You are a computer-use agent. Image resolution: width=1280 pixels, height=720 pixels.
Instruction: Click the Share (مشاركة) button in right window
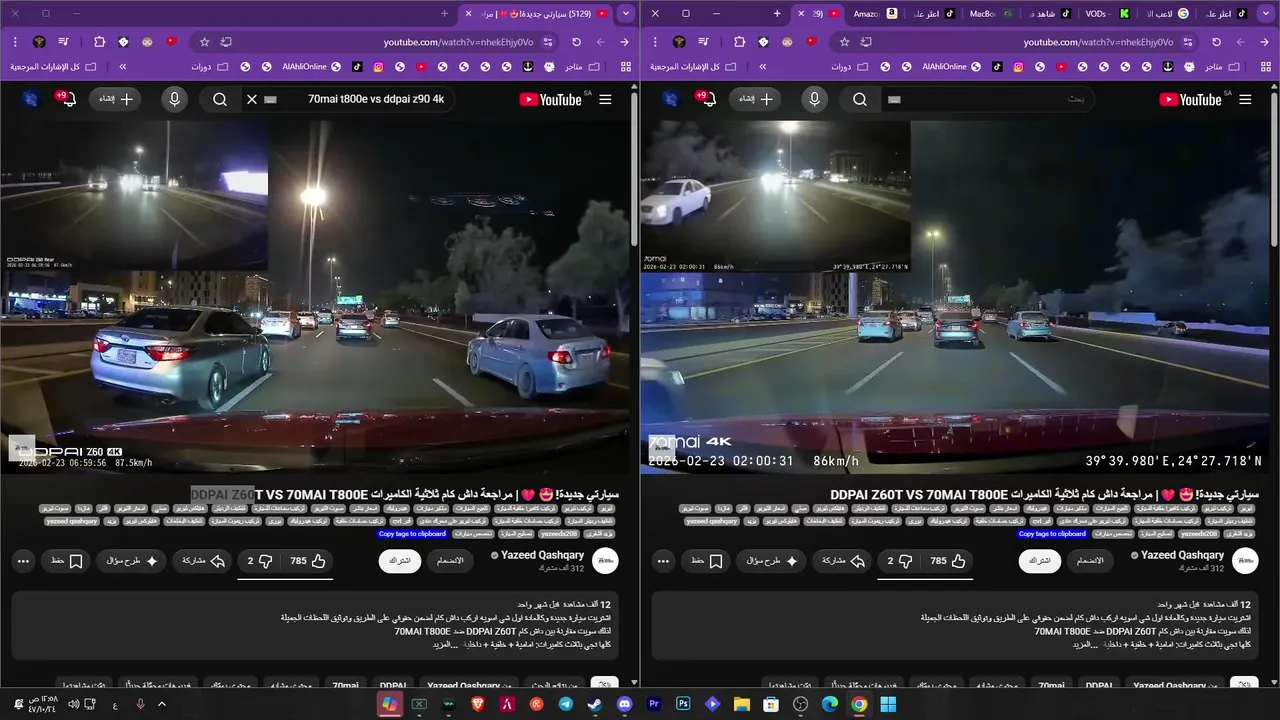click(842, 561)
